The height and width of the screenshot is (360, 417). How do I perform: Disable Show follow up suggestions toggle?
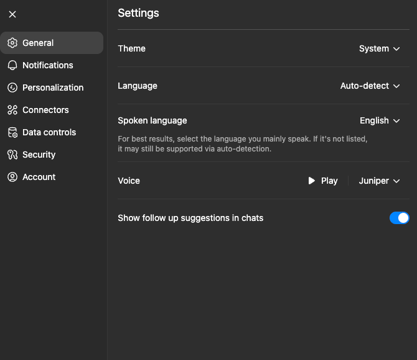point(399,218)
